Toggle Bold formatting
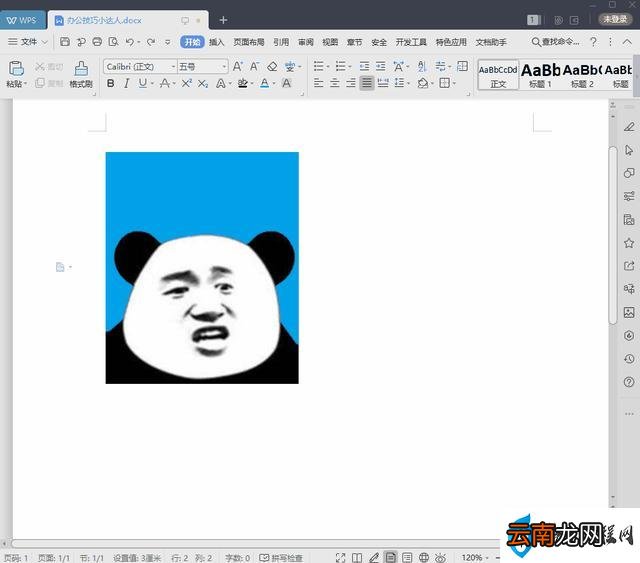 [x=111, y=83]
